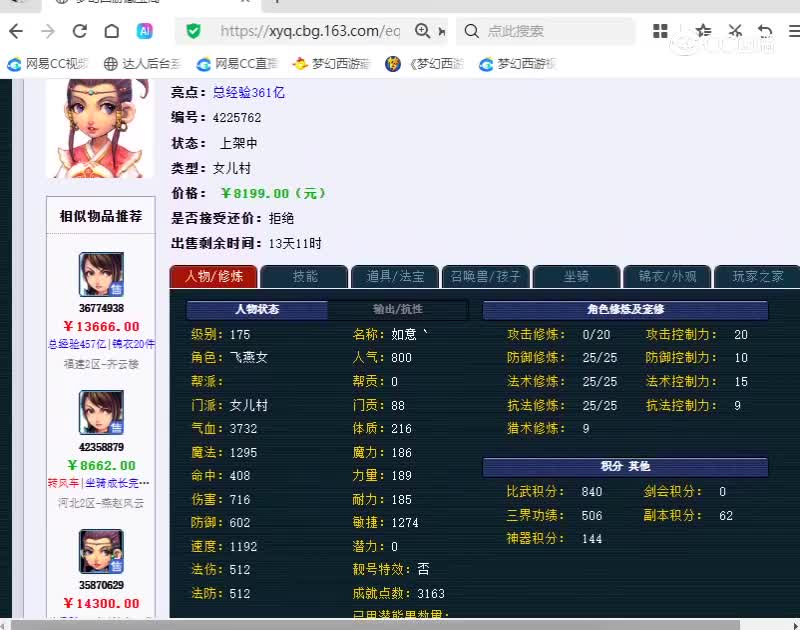Click the undo restore icon
This screenshot has height=630, width=800.
click(x=765, y=31)
